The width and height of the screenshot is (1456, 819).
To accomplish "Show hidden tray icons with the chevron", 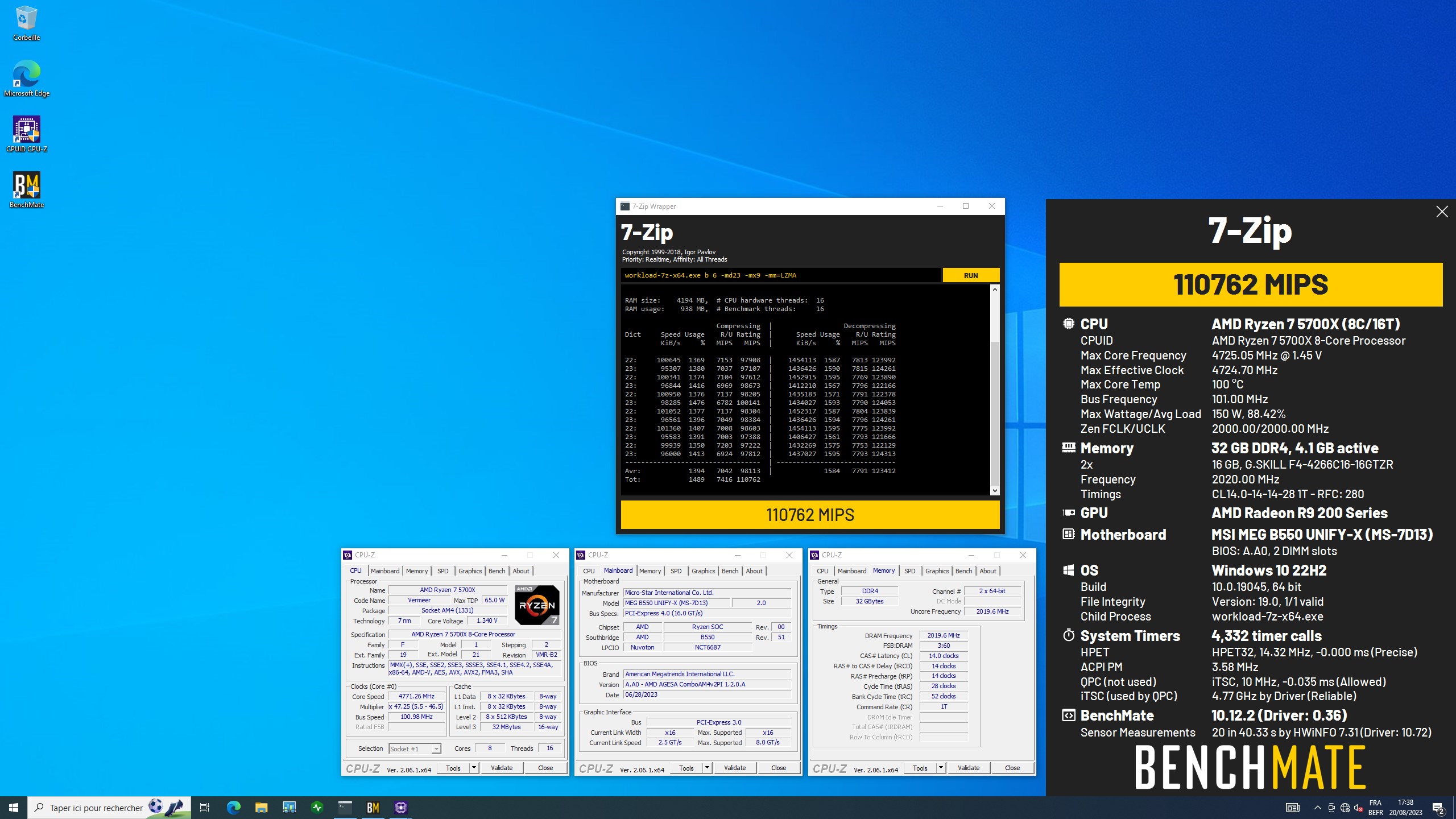I will (1317, 808).
